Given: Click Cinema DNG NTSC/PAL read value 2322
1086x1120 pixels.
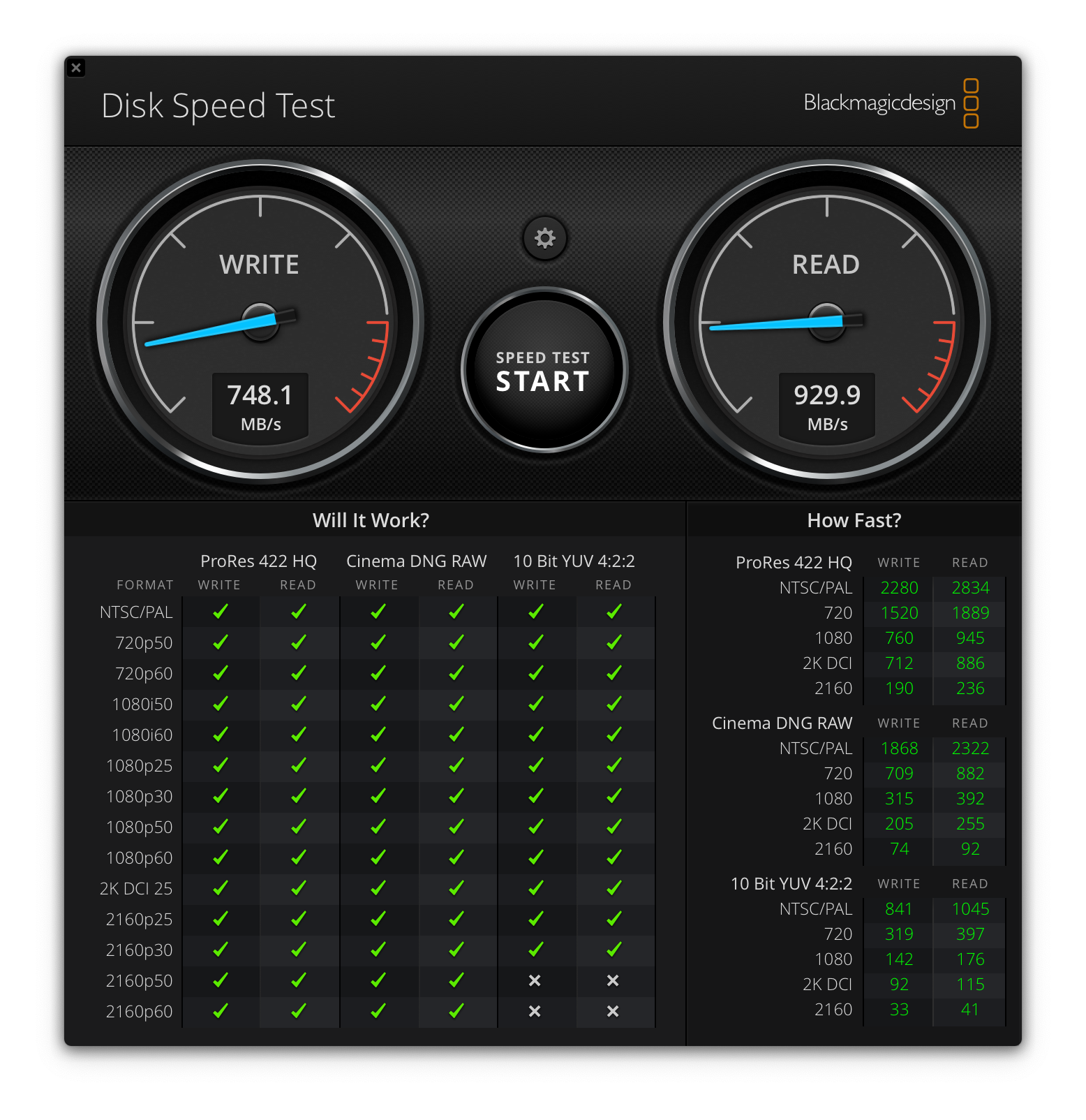Looking at the screenshot, I should click(x=970, y=749).
